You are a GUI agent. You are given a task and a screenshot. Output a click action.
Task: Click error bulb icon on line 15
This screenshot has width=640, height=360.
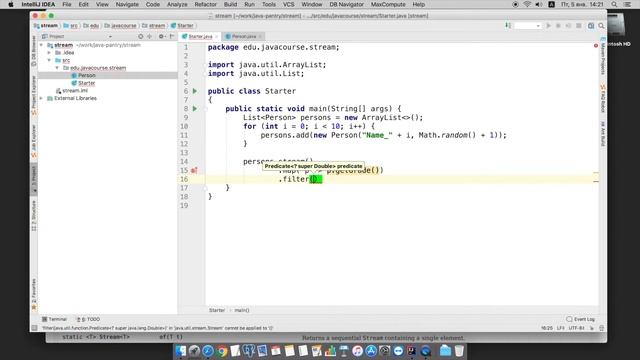(x=194, y=170)
